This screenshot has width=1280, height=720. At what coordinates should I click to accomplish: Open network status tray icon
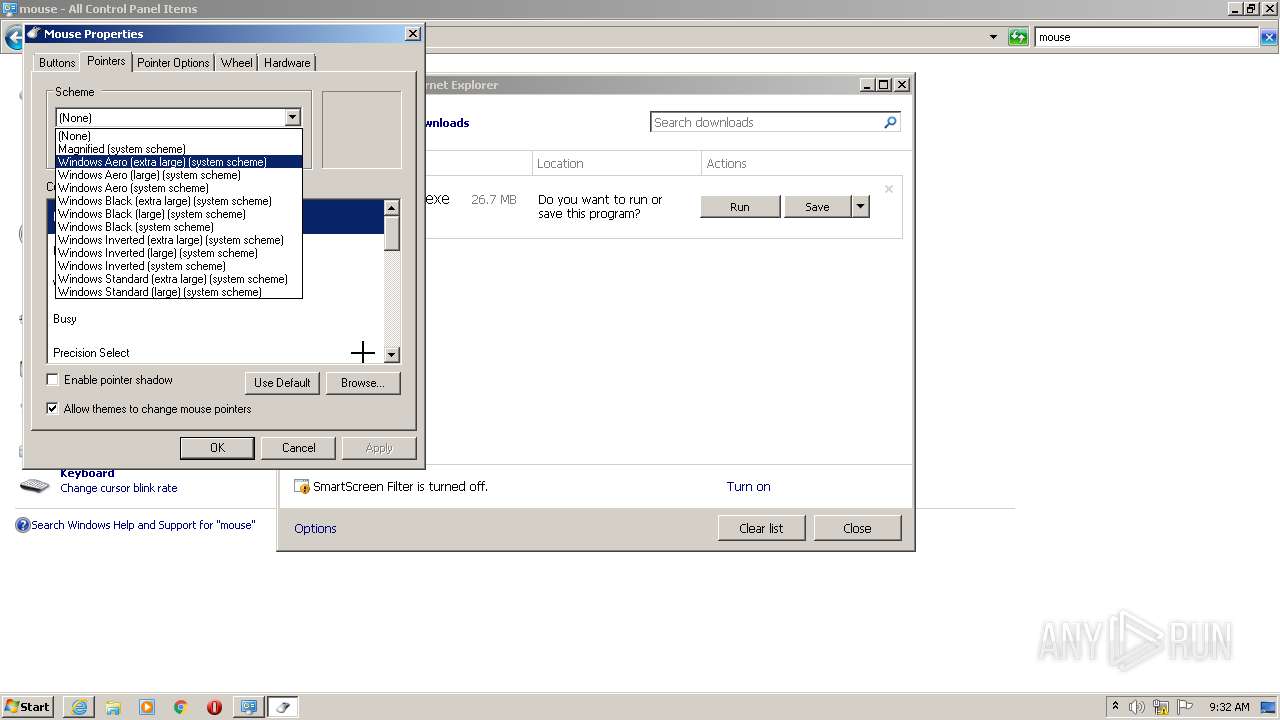tap(1161, 707)
